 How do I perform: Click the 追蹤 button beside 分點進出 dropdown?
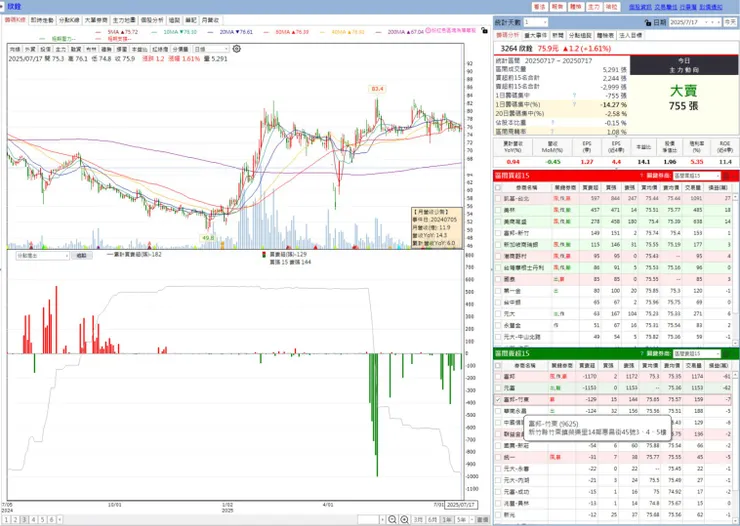(82, 255)
